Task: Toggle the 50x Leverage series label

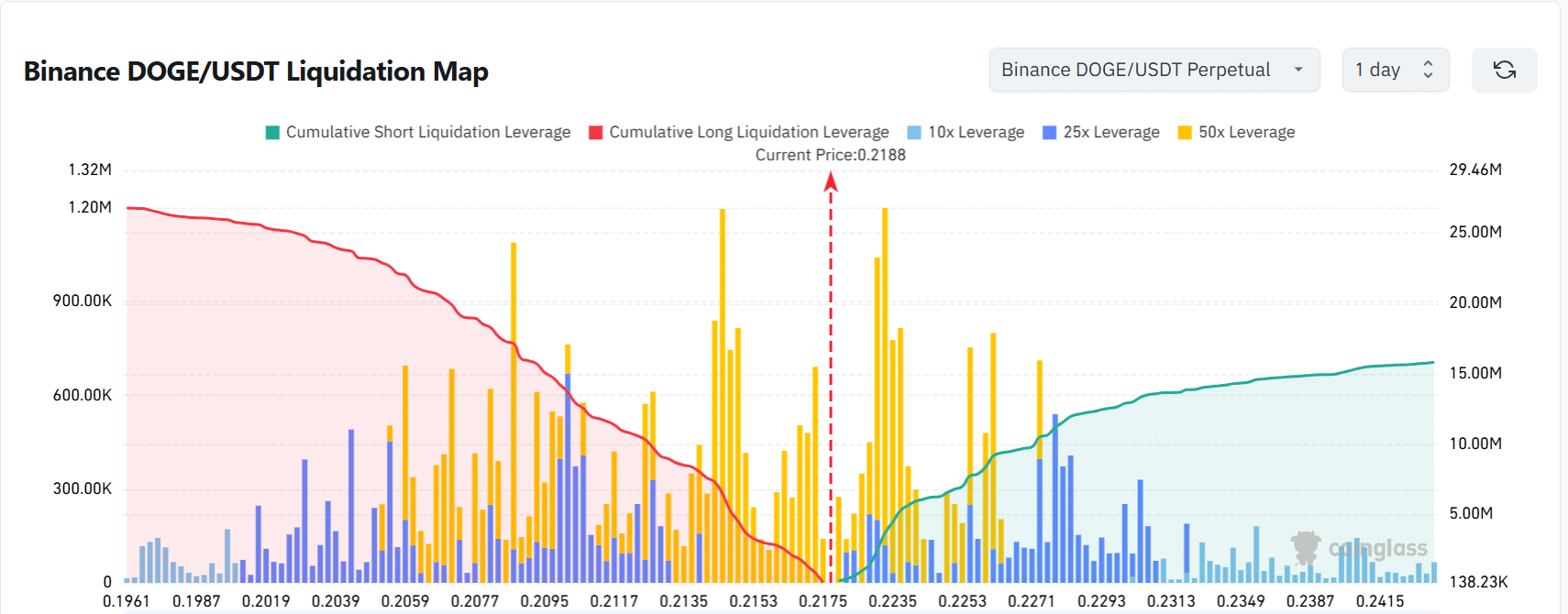Action: (1246, 132)
